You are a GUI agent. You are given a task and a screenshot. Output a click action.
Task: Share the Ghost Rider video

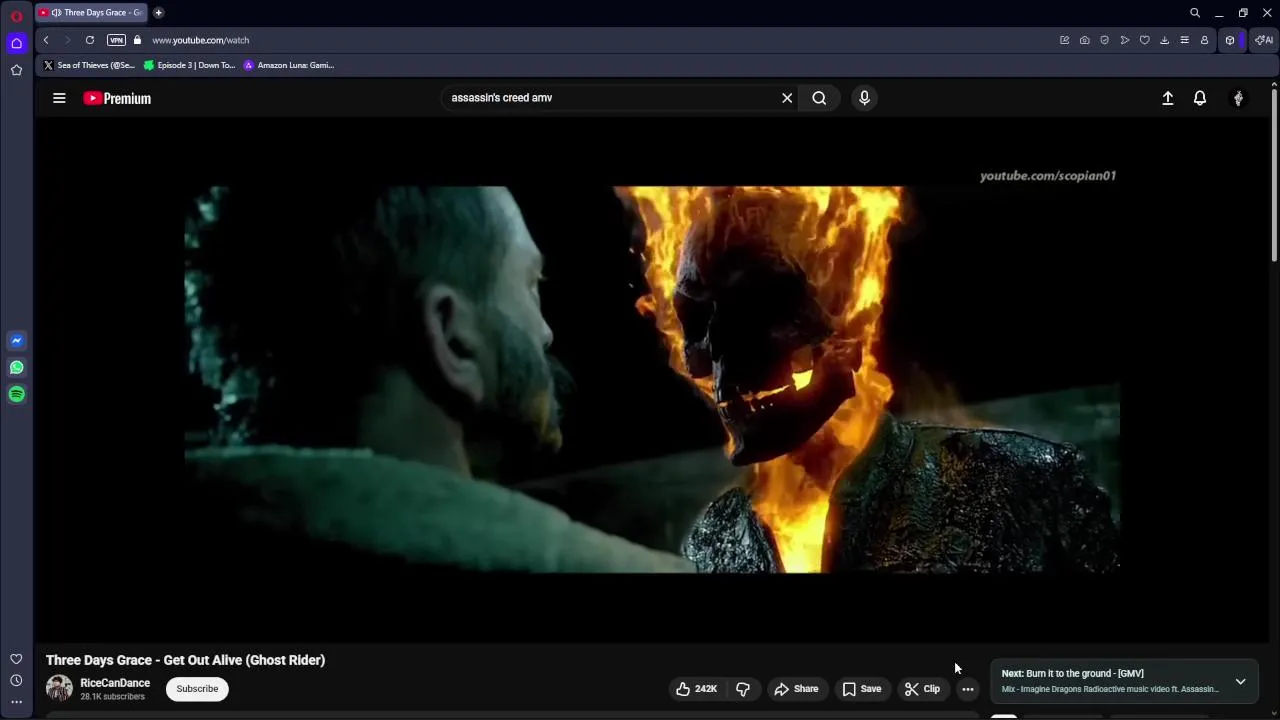(x=796, y=689)
